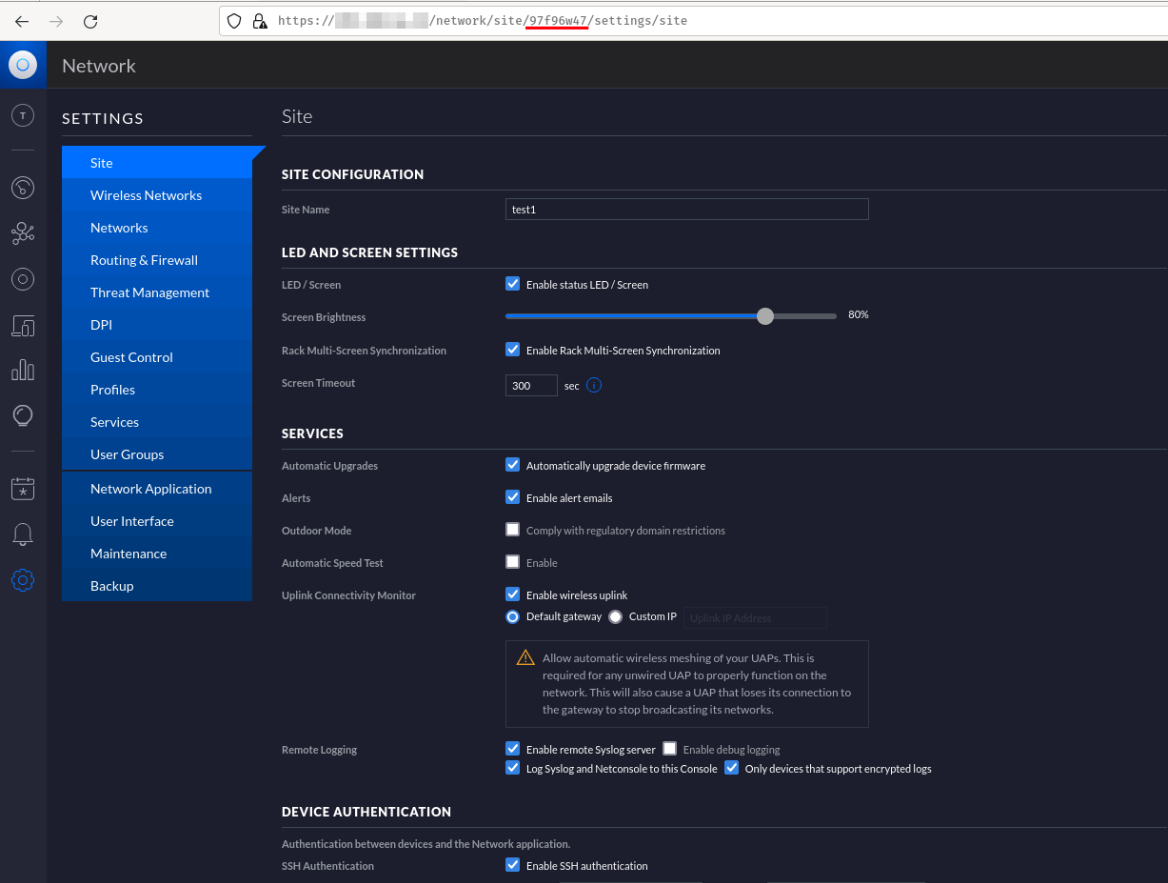Click the Screen Timeout info icon
The width and height of the screenshot is (1168, 883).
(594, 385)
